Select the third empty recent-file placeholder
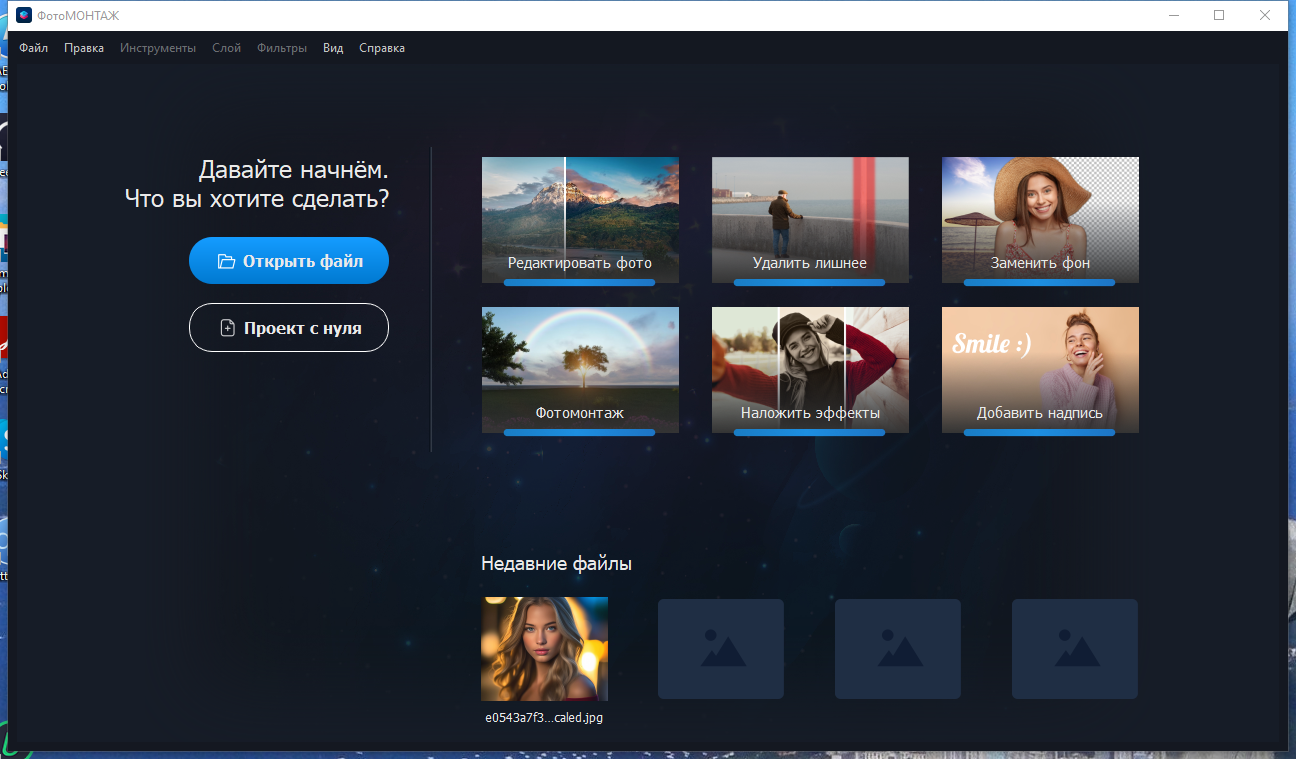 pos(1074,649)
